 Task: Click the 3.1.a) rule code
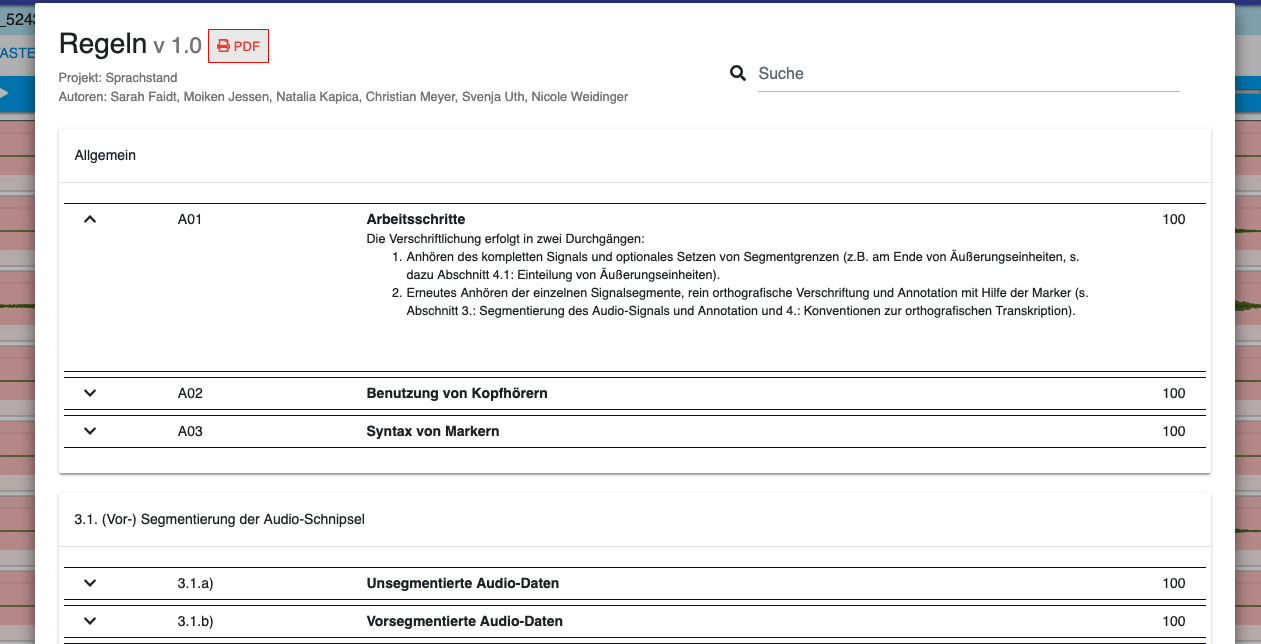point(196,583)
